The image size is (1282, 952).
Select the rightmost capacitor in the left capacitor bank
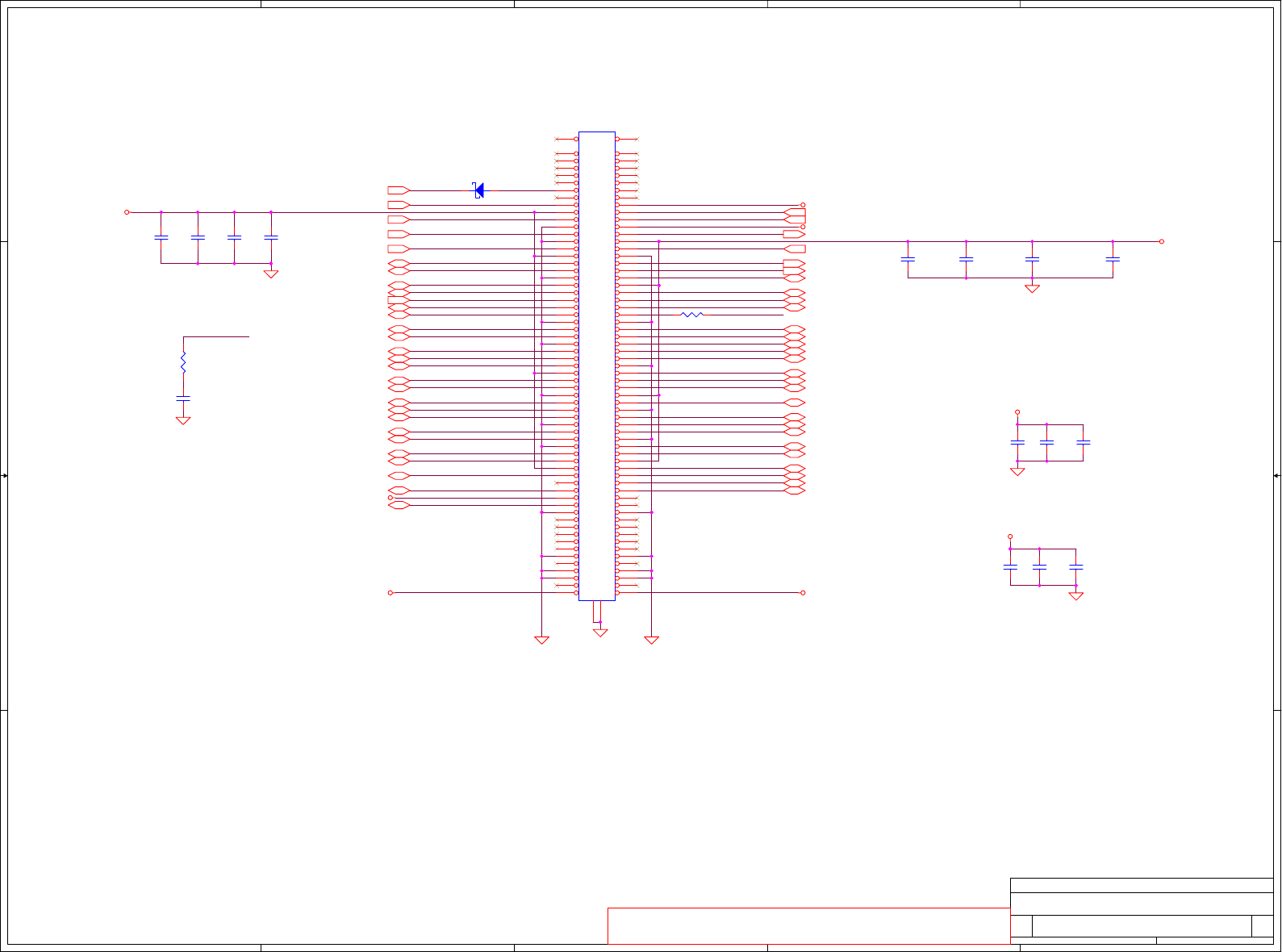tap(271, 238)
